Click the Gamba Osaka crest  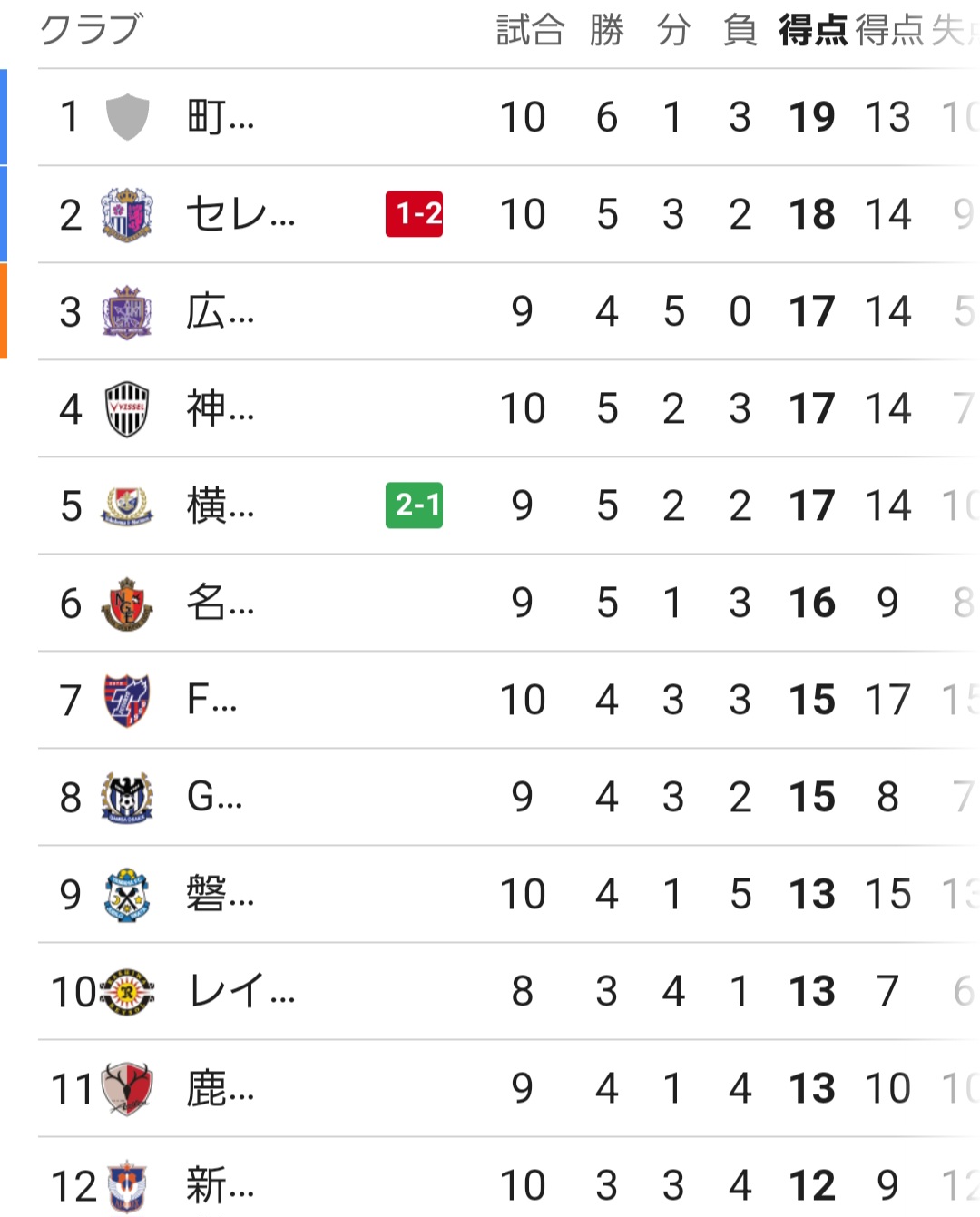[127, 798]
